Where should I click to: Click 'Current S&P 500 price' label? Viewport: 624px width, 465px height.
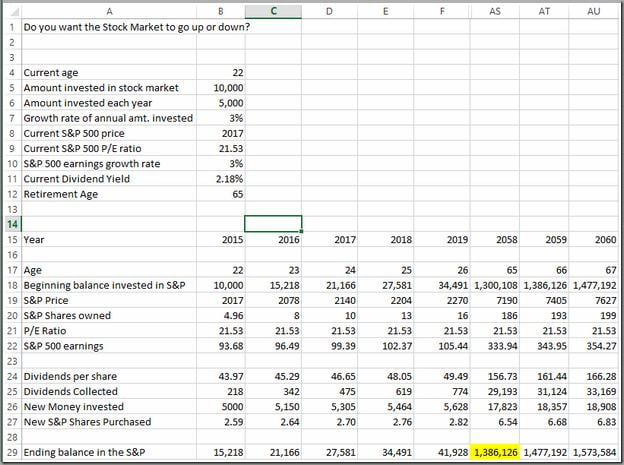click(74, 133)
